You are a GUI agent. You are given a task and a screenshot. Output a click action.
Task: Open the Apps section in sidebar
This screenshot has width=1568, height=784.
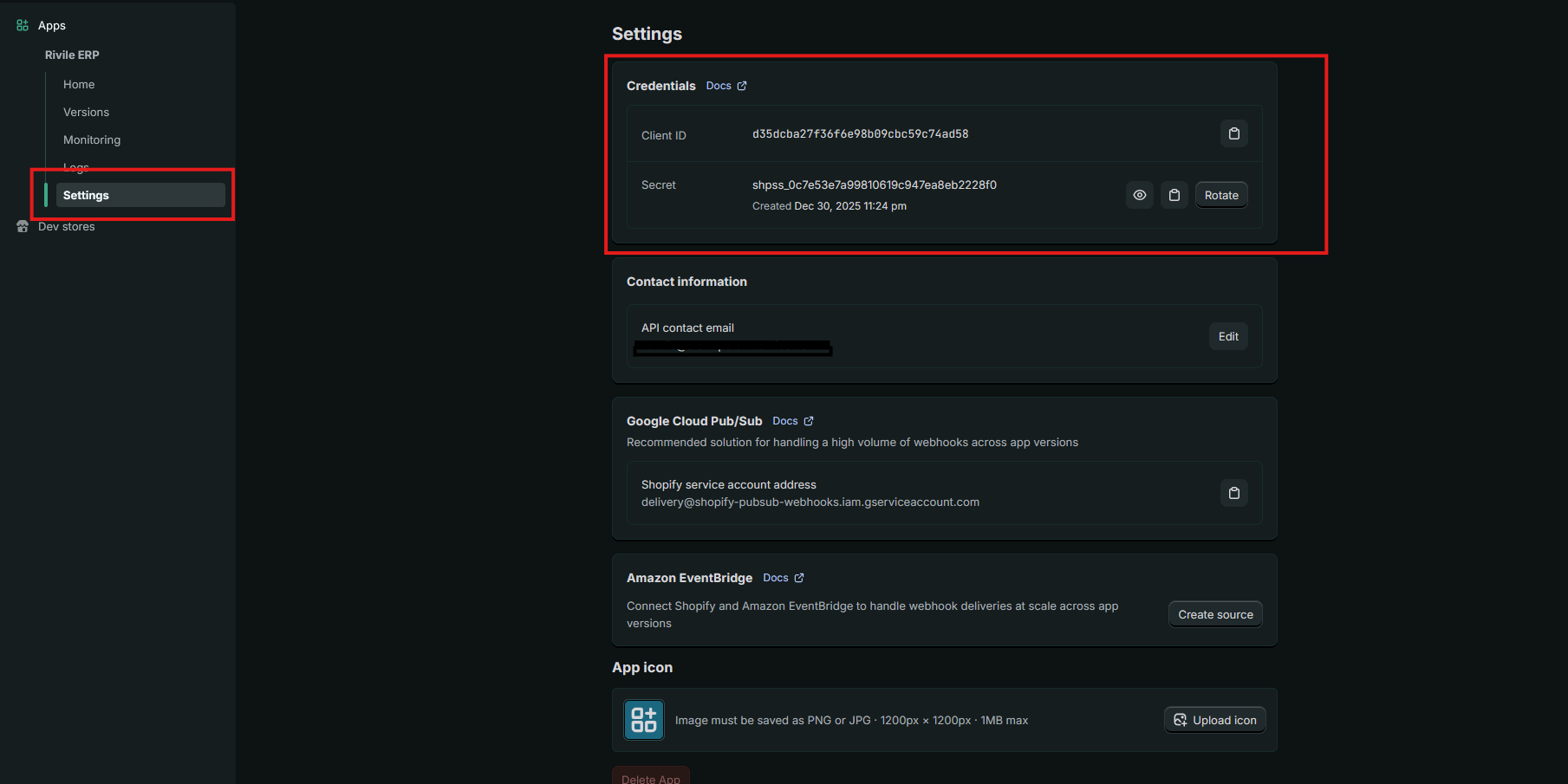52,26
